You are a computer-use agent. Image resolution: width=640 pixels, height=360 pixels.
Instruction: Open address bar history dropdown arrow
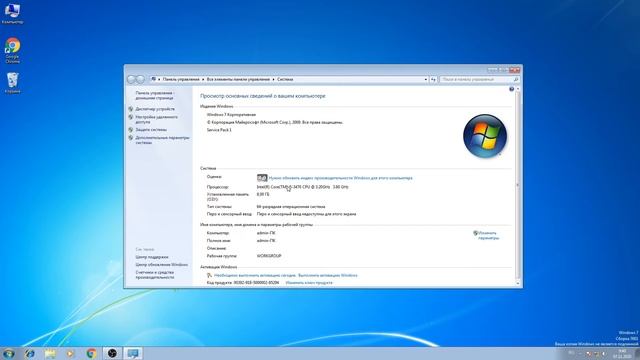pos(426,80)
